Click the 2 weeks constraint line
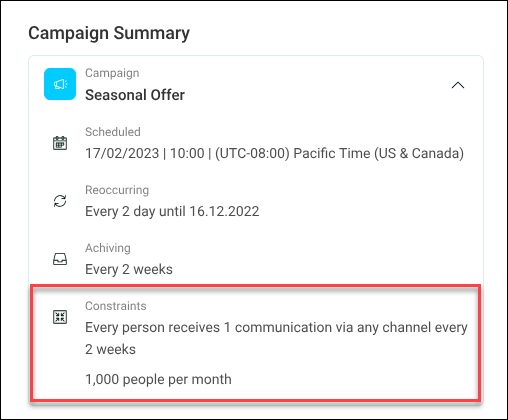Viewport: 508px width, 420px height. [110, 349]
